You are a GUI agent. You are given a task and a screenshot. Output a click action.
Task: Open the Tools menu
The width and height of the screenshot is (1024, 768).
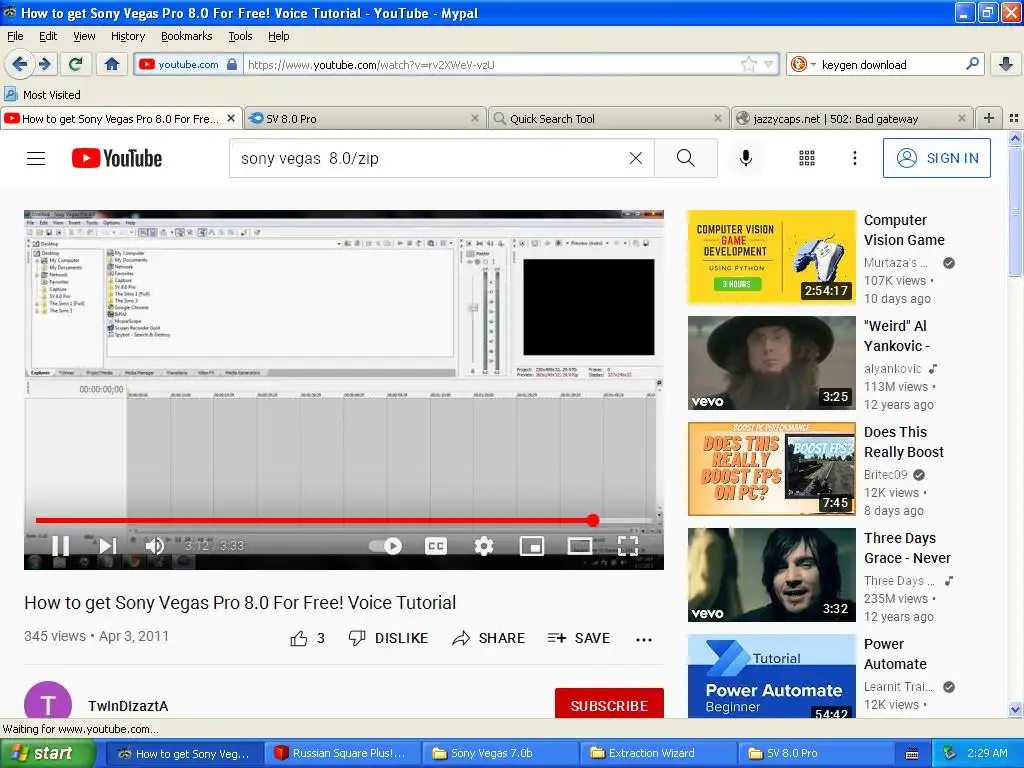click(x=240, y=36)
